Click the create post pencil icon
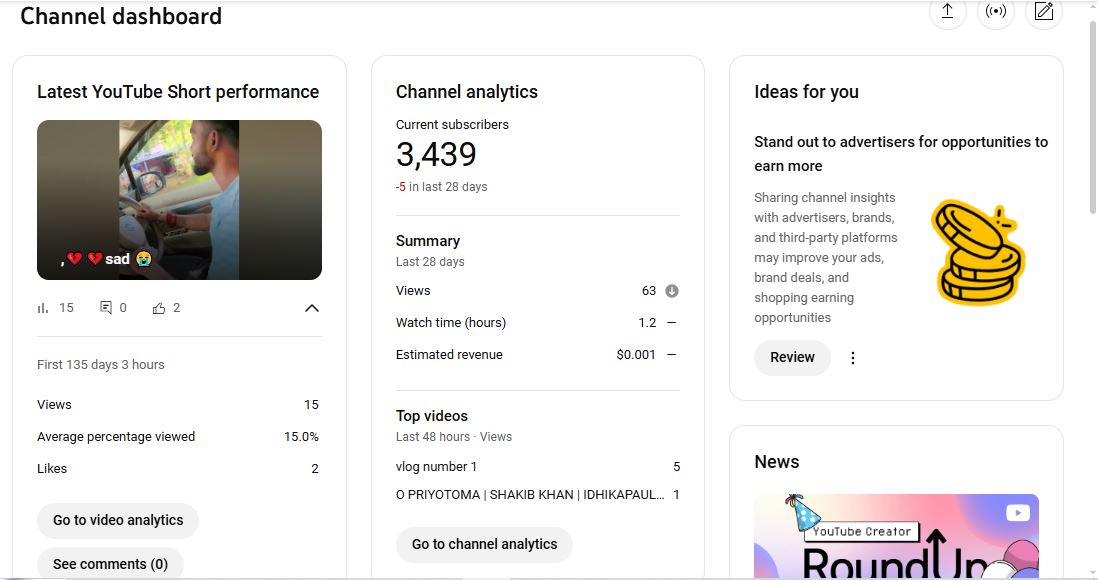 pyautogui.click(x=1043, y=11)
